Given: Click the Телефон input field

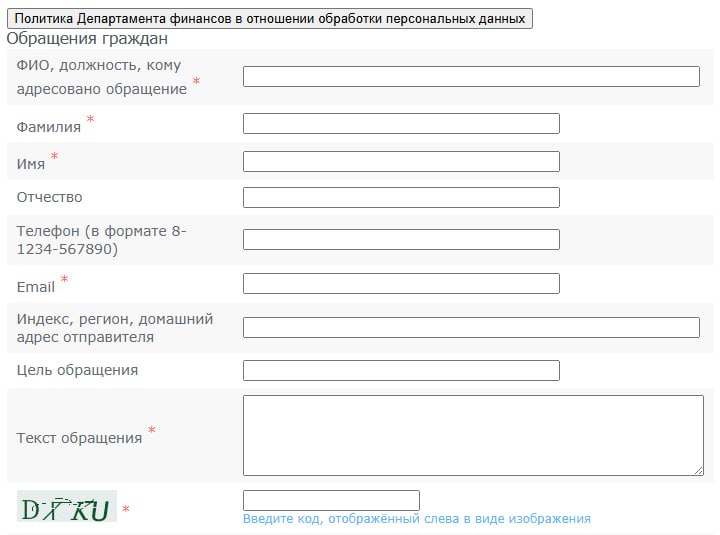Looking at the screenshot, I should coord(401,240).
